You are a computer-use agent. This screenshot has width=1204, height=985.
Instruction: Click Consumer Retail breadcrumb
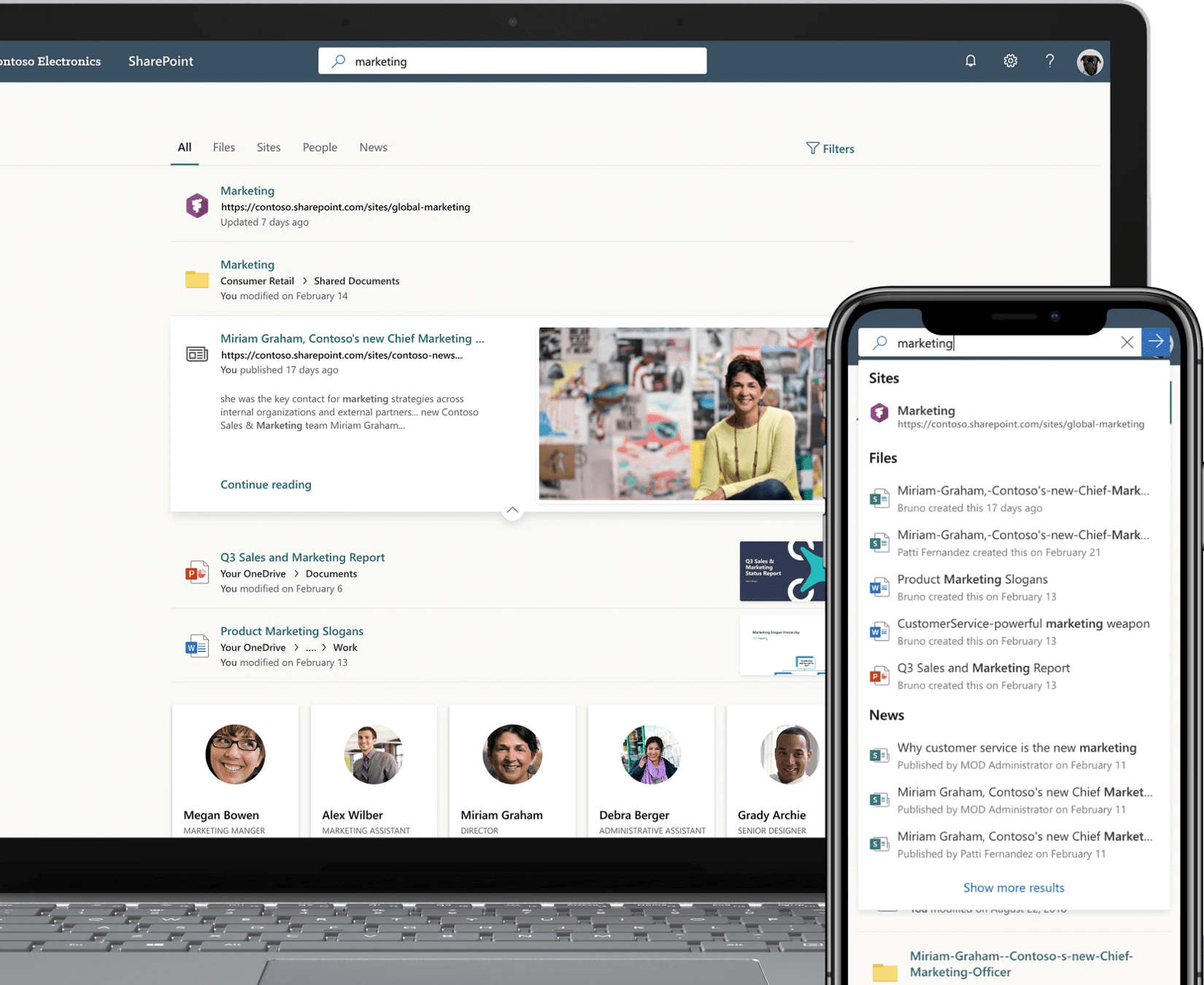[x=258, y=281]
